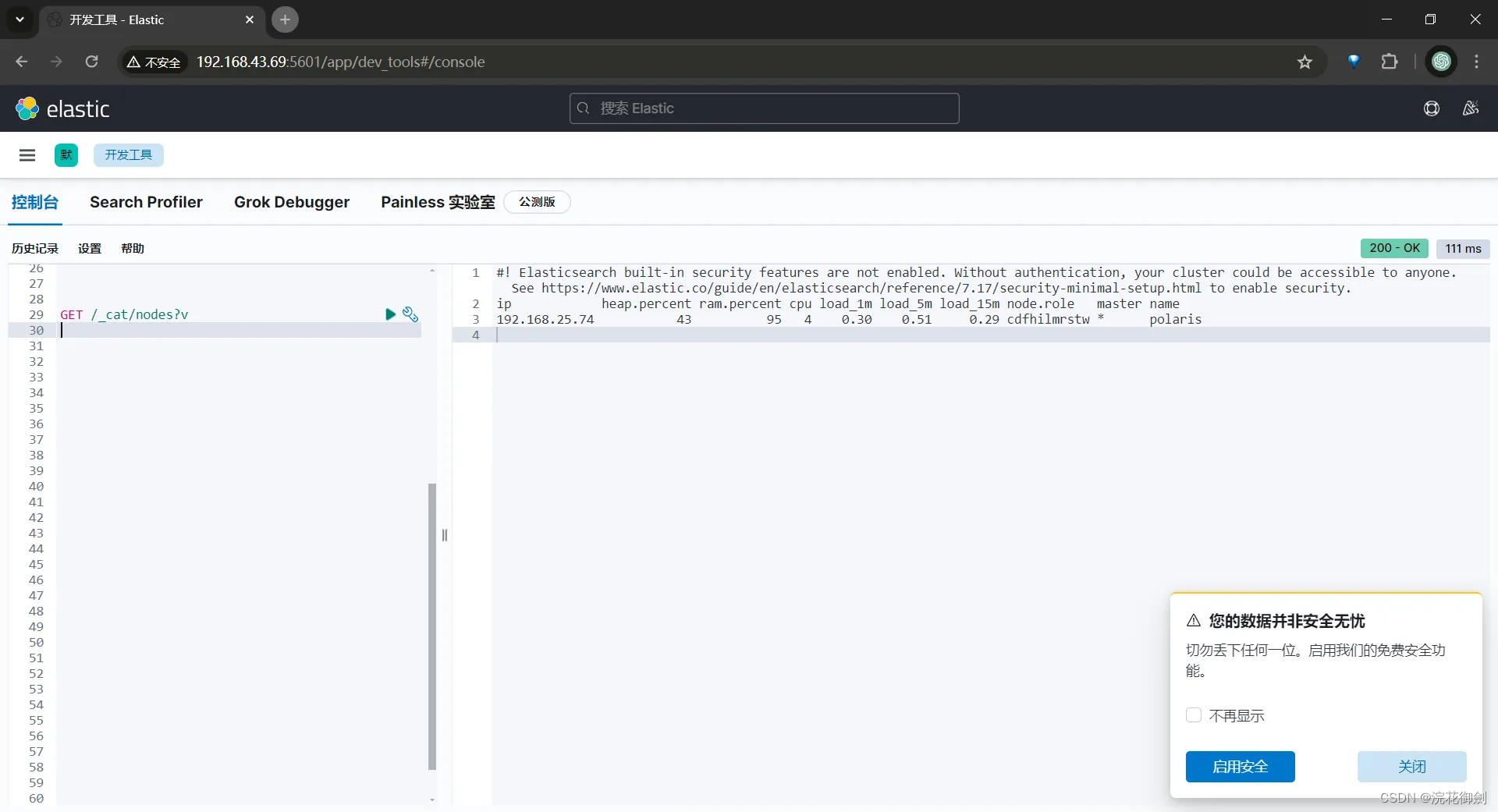Switch to Grok Debugger tab
The image size is (1498, 812).
(292, 202)
